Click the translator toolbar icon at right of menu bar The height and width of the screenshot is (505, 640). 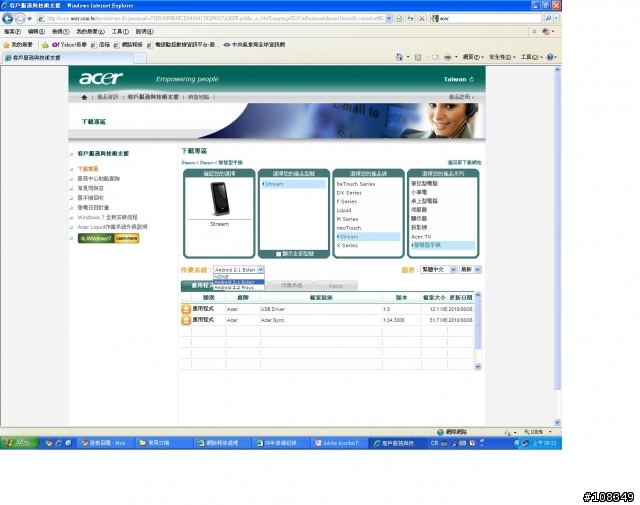coord(546,31)
